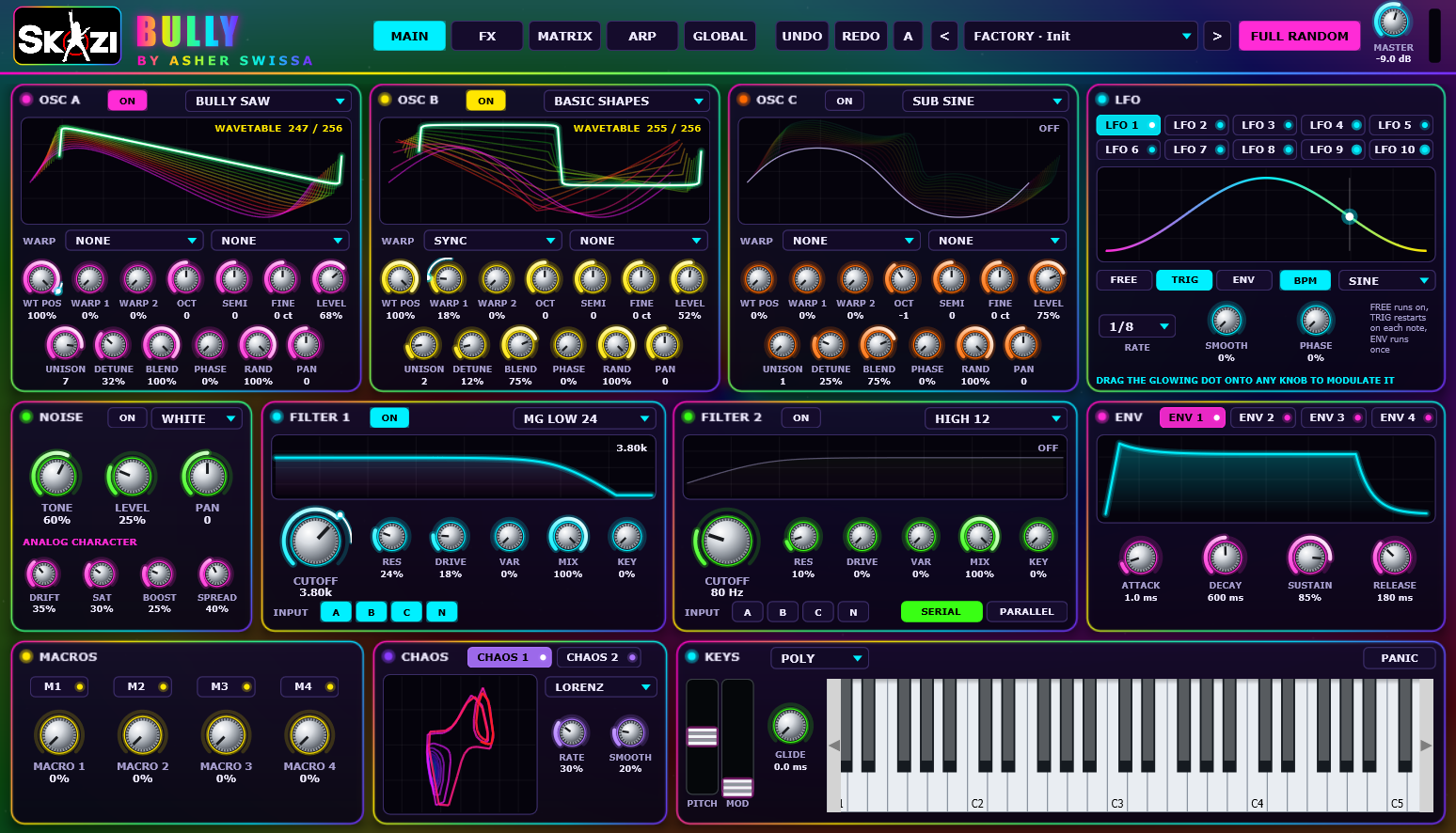Open OSC A wavetable dropdown BULLY SAW

click(269, 101)
